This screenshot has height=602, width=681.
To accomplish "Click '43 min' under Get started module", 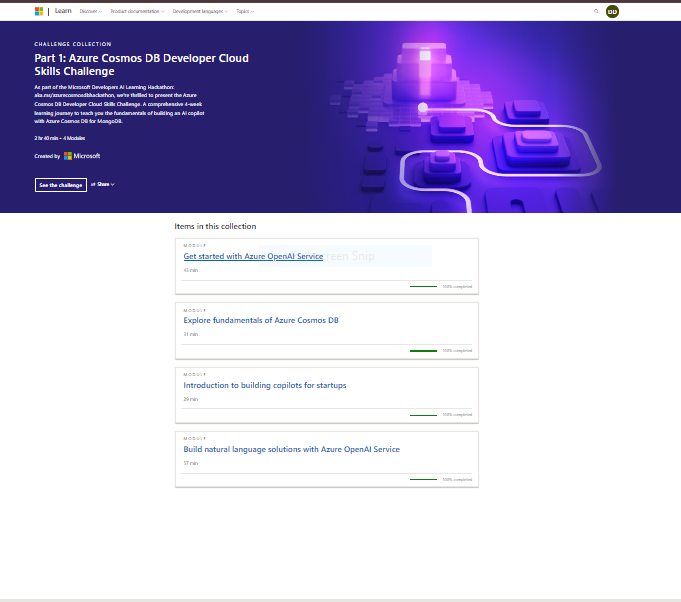I will pyautogui.click(x=191, y=270).
